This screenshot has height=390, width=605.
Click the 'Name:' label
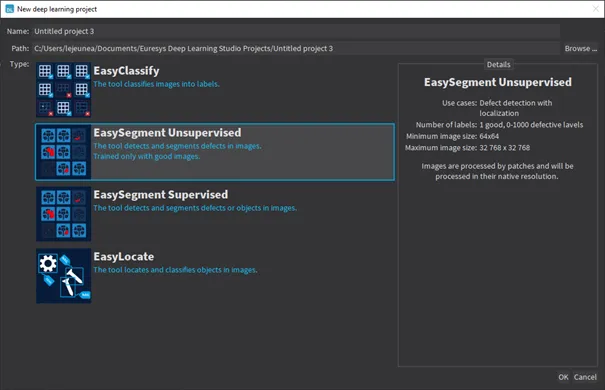coord(18,31)
